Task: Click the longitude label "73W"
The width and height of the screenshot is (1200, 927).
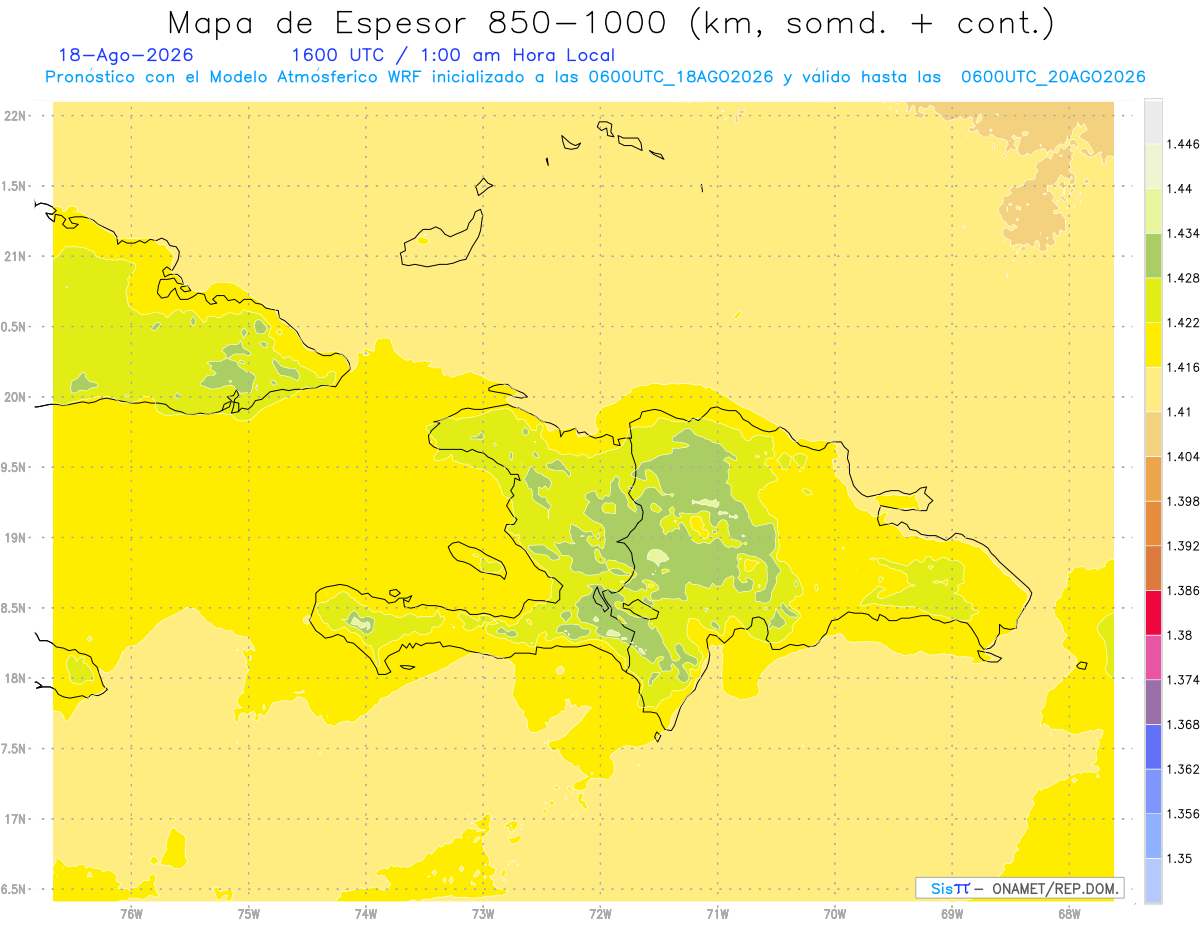Action: click(483, 914)
